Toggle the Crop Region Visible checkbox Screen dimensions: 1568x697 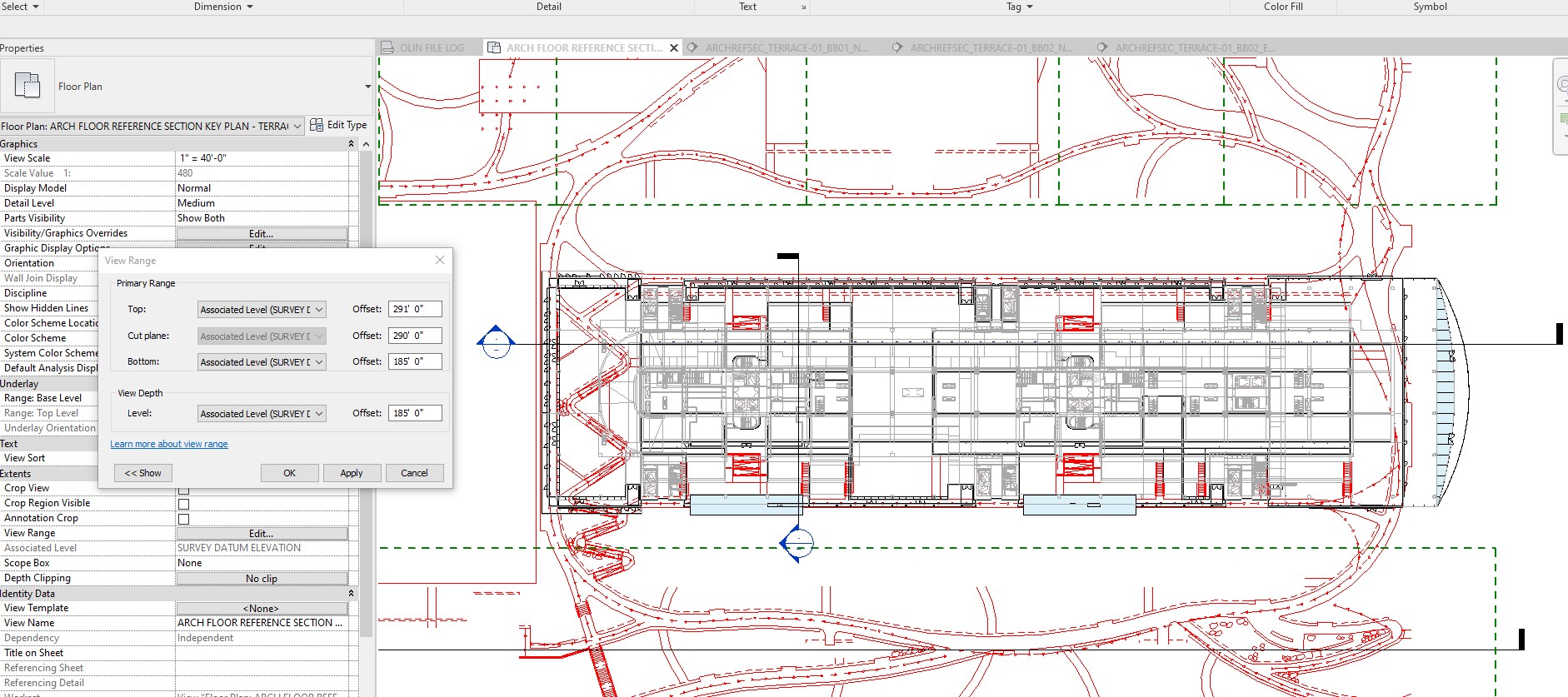[x=184, y=504]
